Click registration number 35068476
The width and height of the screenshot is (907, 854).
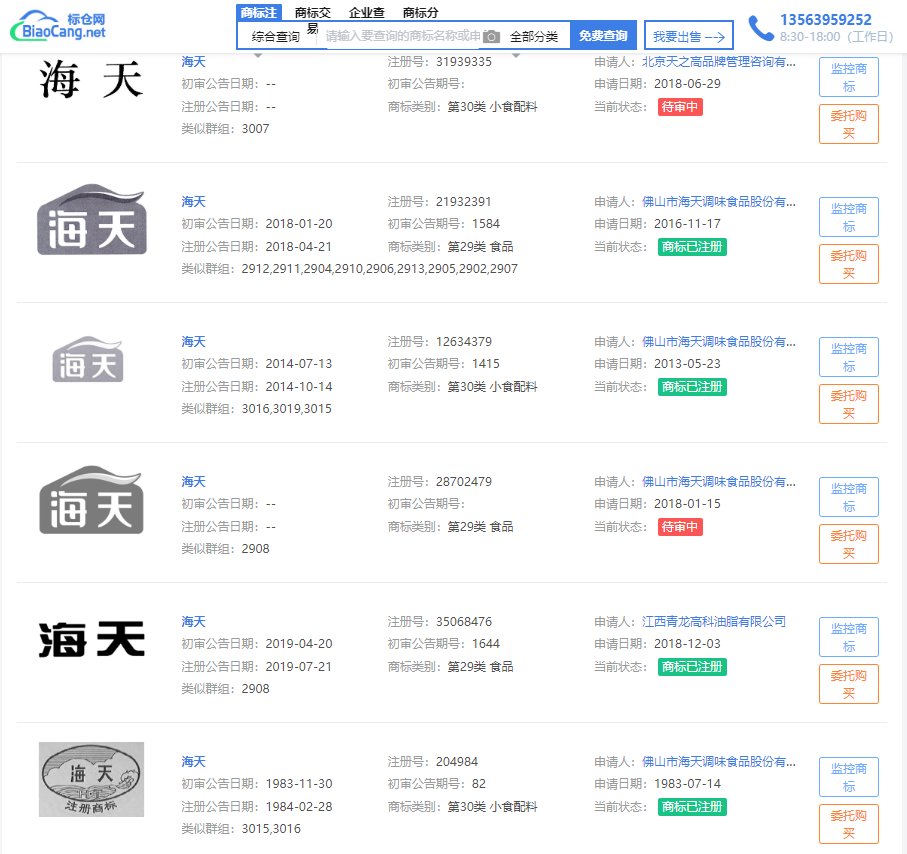pos(463,621)
